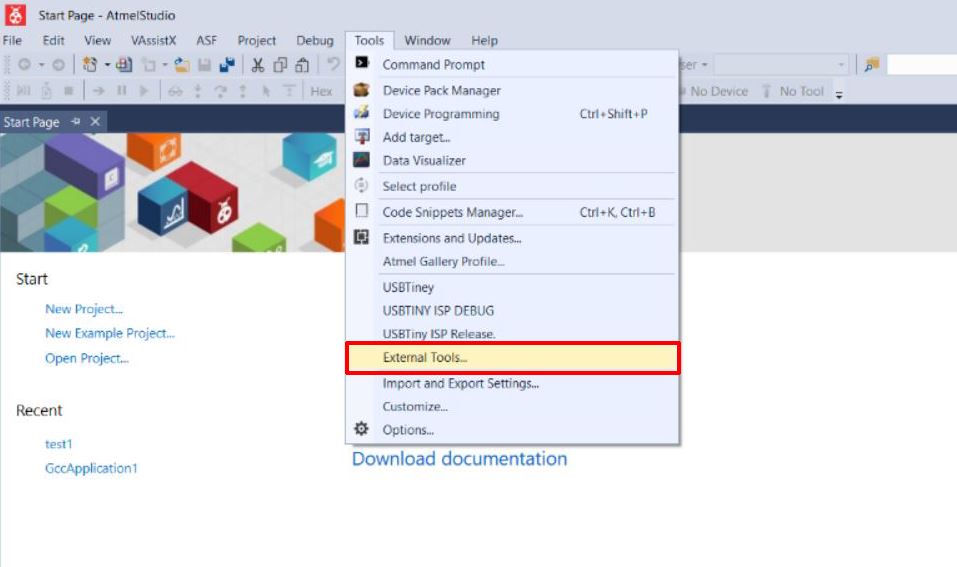The width and height of the screenshot is (957, 567).
Task: Open New Project dropdown arrow
Action: click(x=107, y=65)
